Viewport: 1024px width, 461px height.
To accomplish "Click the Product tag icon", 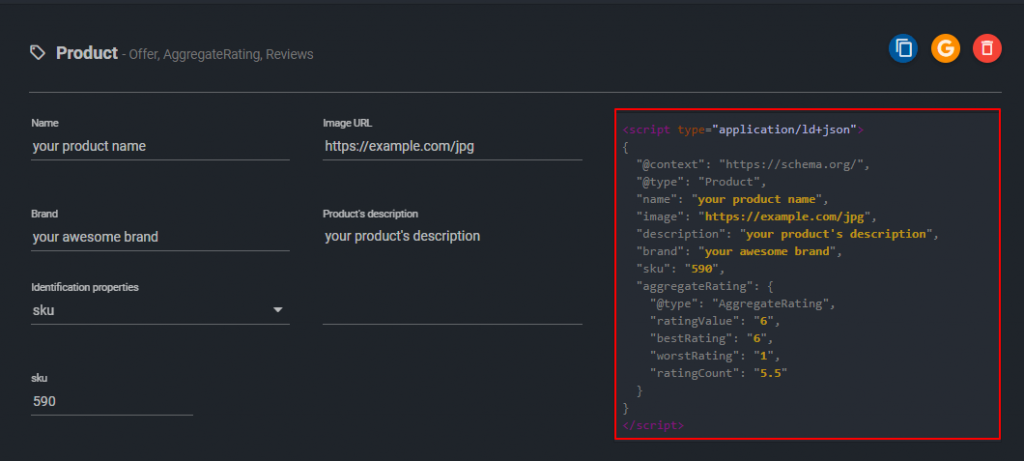I will [38, 53].
